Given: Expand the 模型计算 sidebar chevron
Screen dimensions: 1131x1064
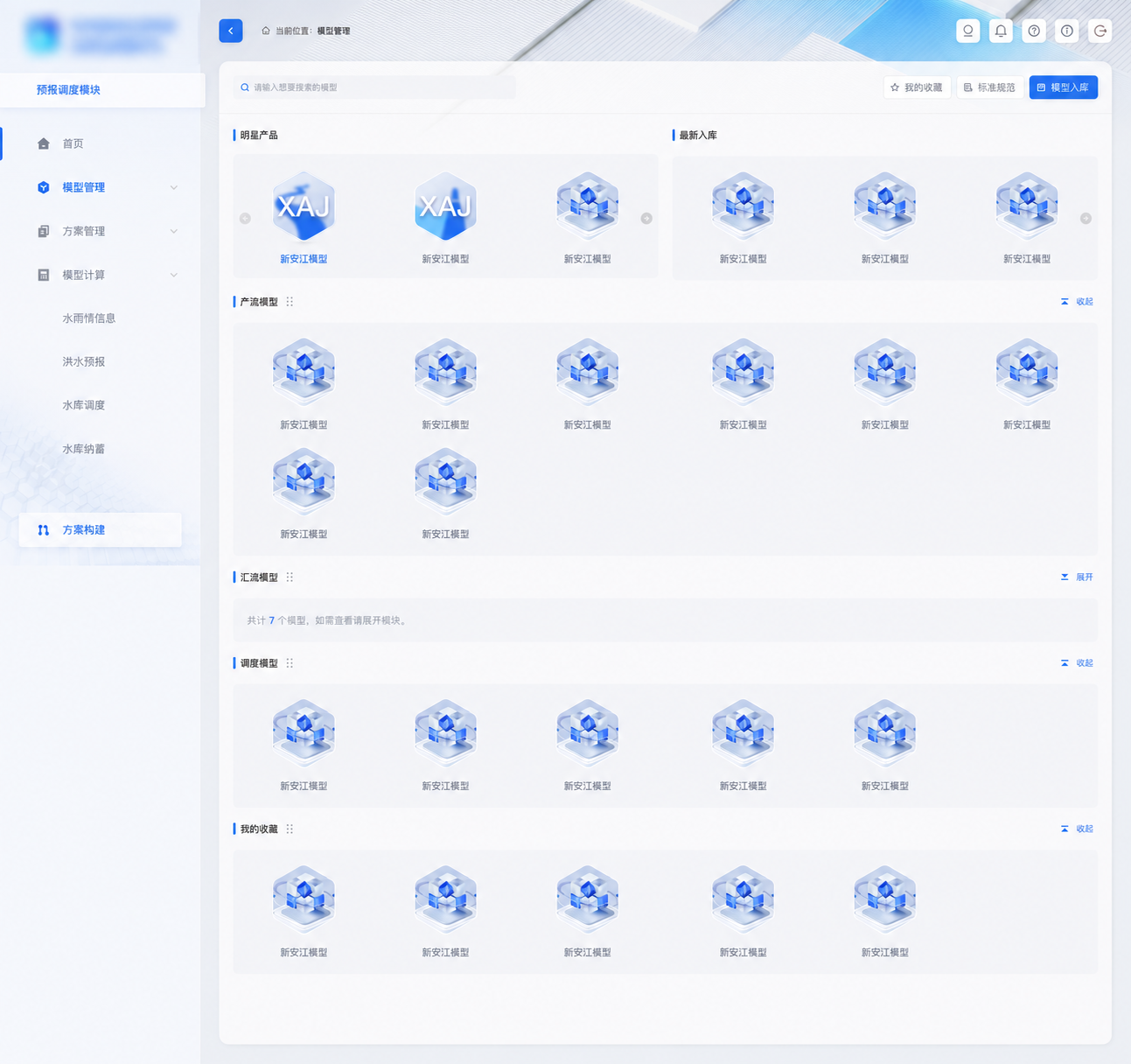Looking at the screenshot, I should click(x=174, y=275).
